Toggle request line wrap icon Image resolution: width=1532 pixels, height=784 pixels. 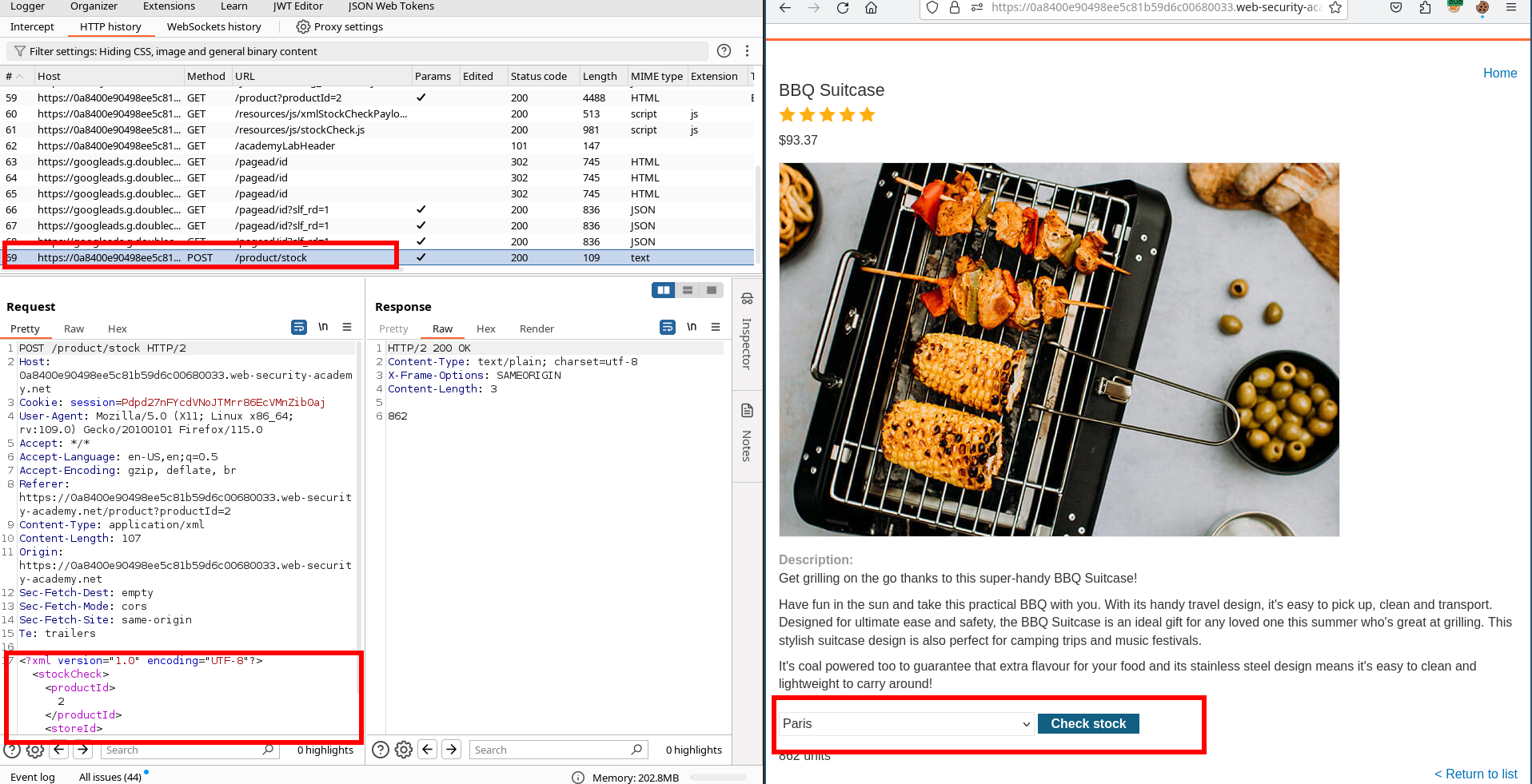pyautogui.click(x=298, y=327)
